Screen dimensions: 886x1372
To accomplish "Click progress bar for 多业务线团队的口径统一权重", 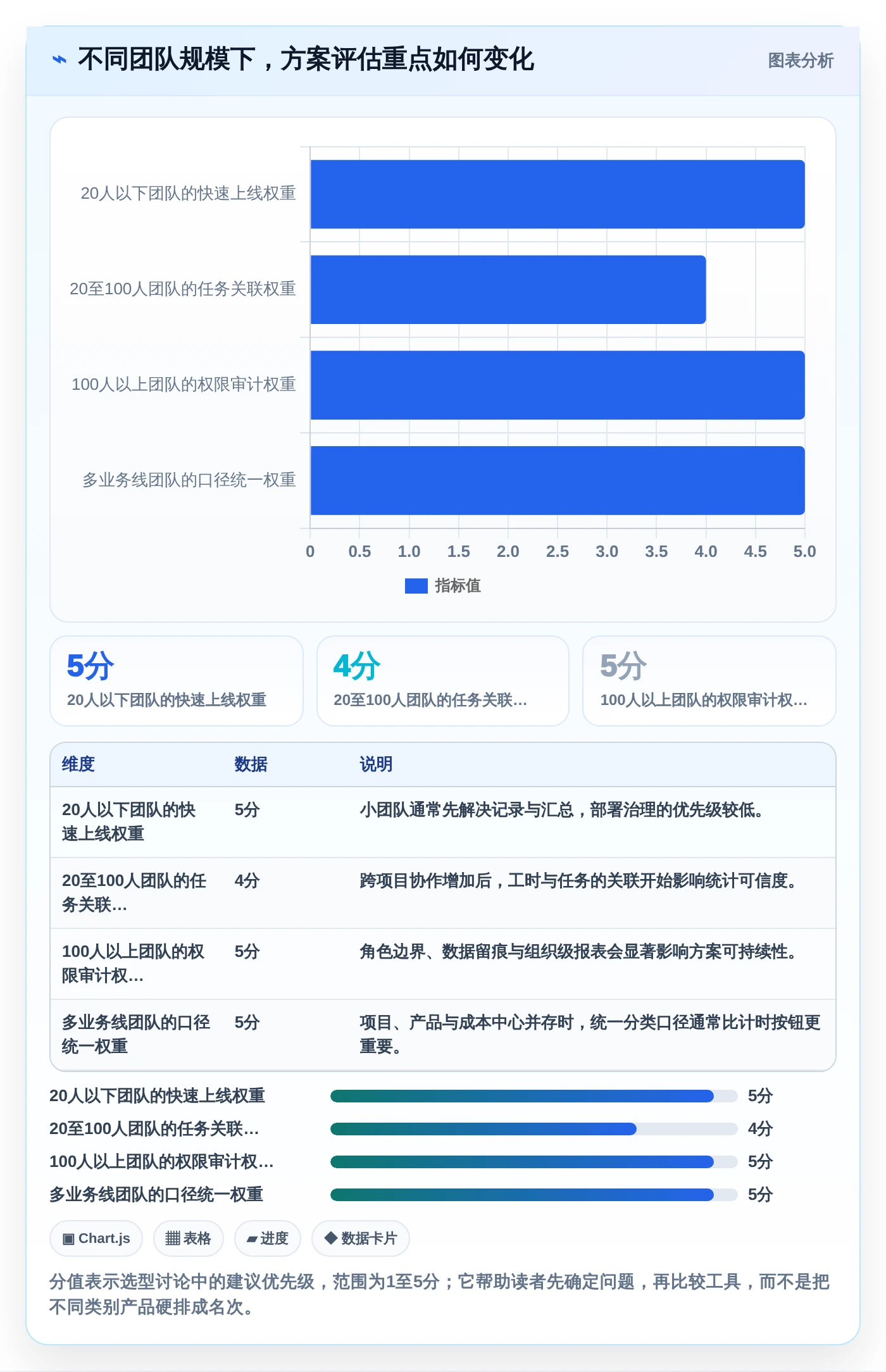I will point(534,1195).
